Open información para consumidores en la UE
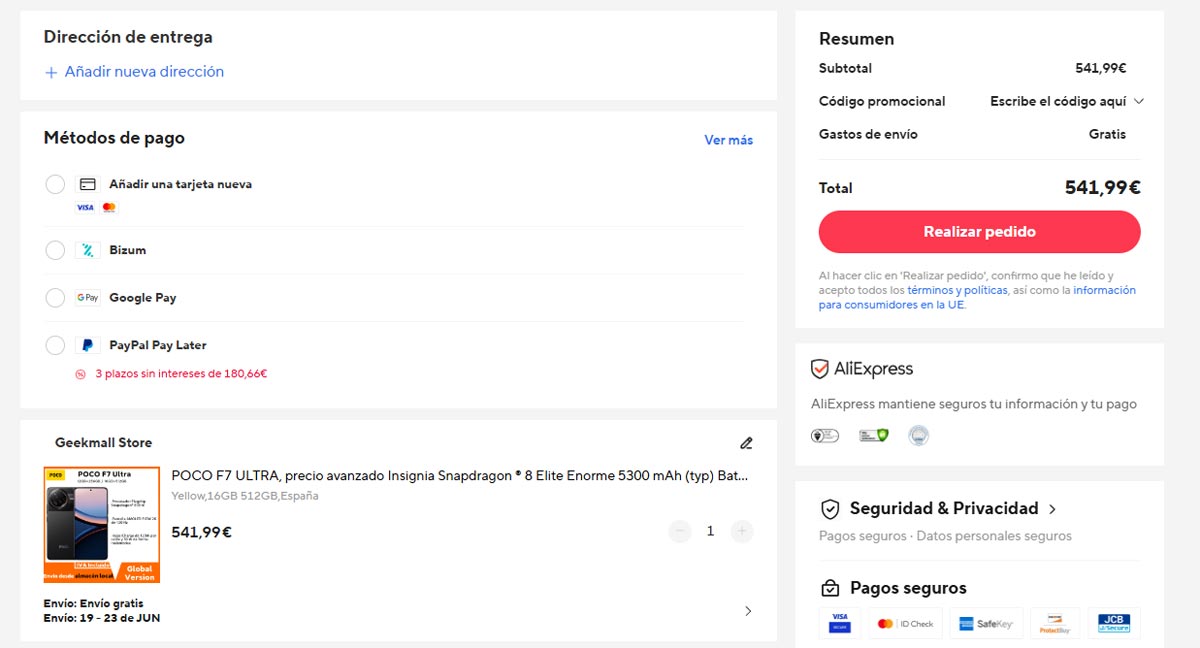The height and width of the screenshot is (648, 1200). [x=977, y=297]
